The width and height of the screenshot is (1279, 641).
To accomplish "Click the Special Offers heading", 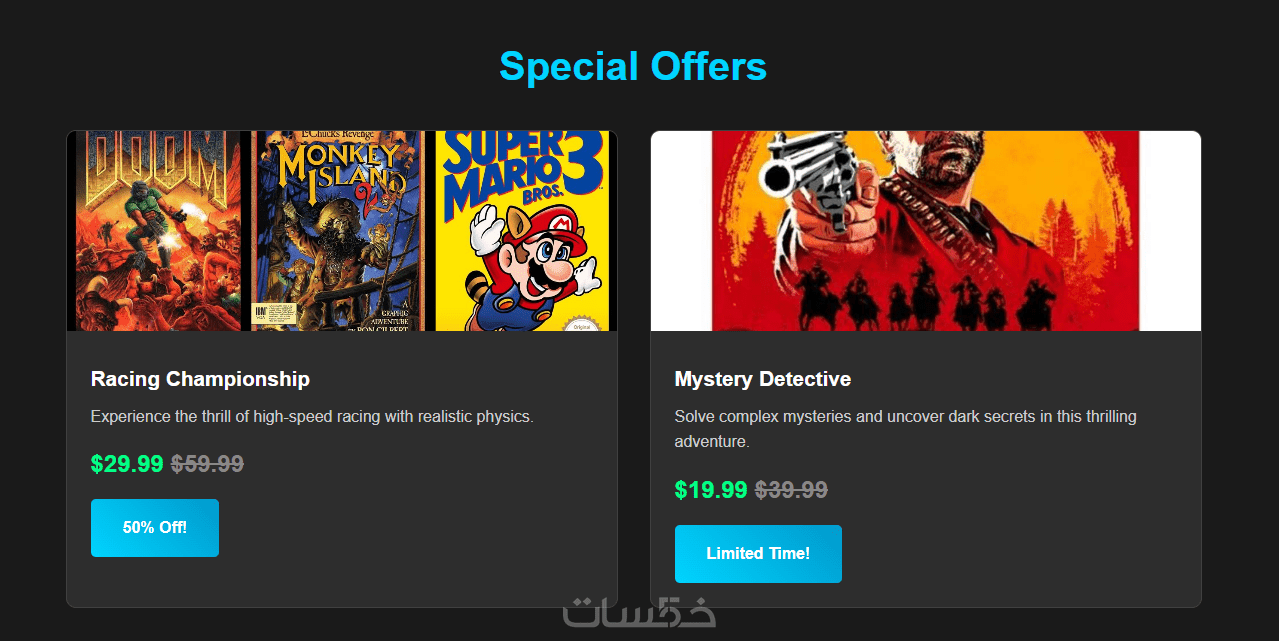I will [632, 66].
